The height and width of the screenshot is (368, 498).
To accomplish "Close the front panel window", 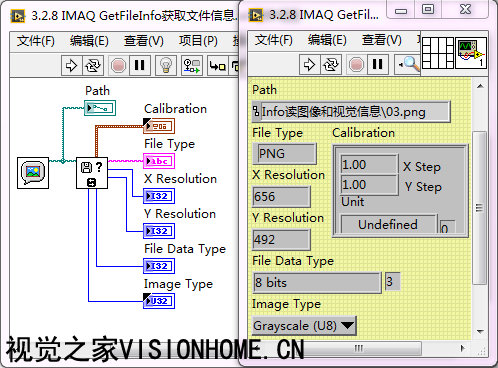I will (465, 9).
